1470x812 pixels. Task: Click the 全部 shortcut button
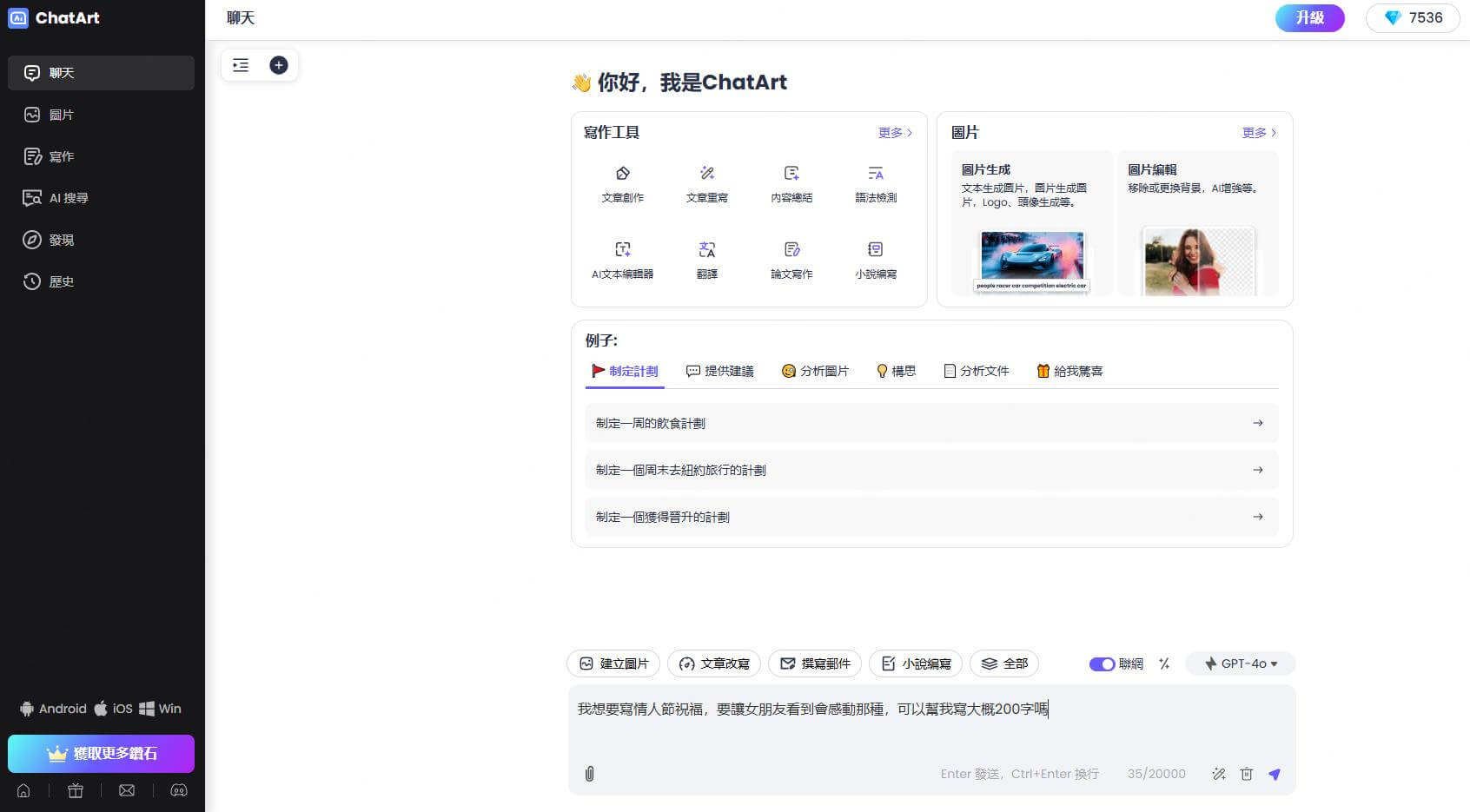click(x=1004, y=663)
